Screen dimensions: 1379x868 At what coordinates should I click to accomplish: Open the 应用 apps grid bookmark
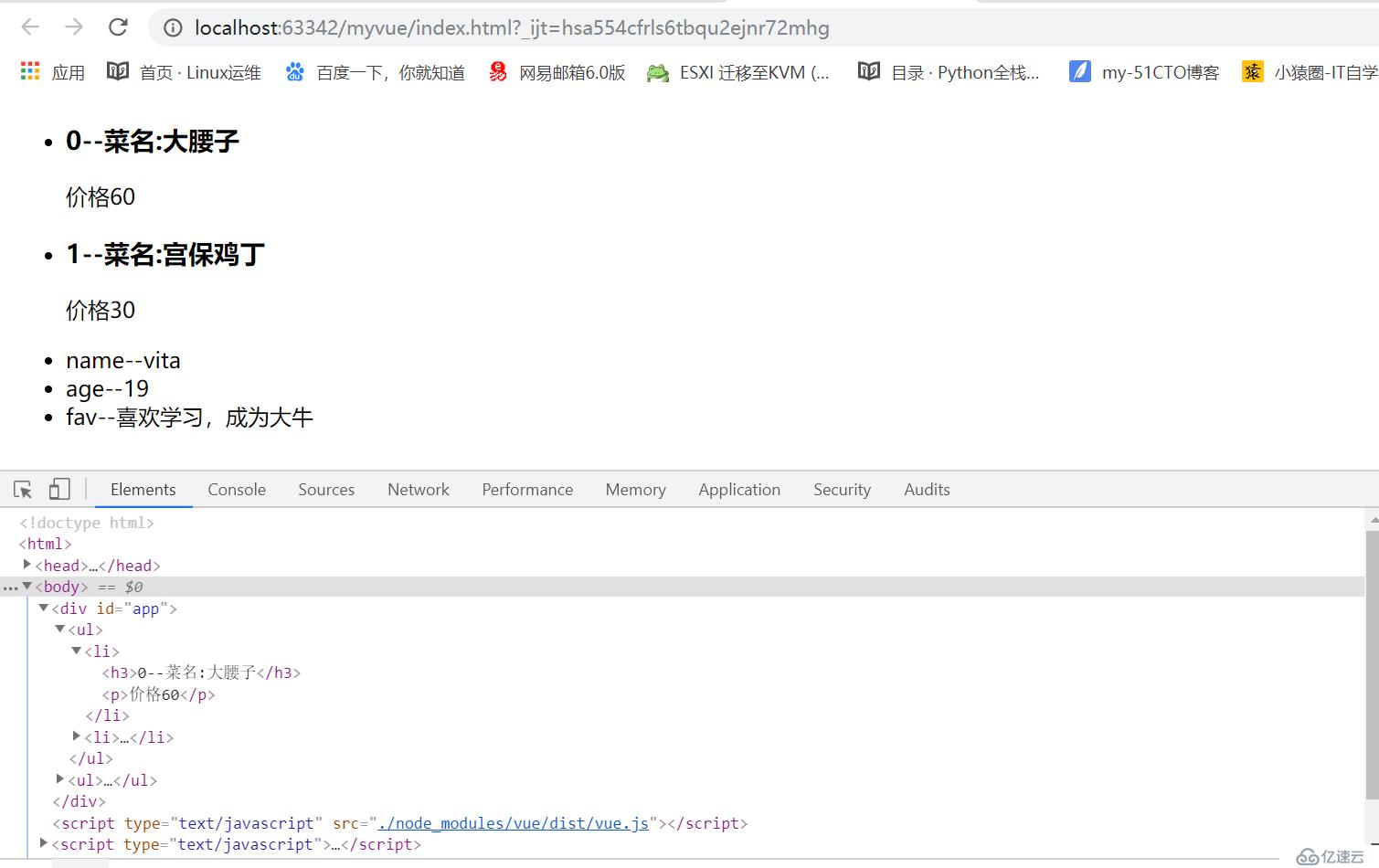52,72
